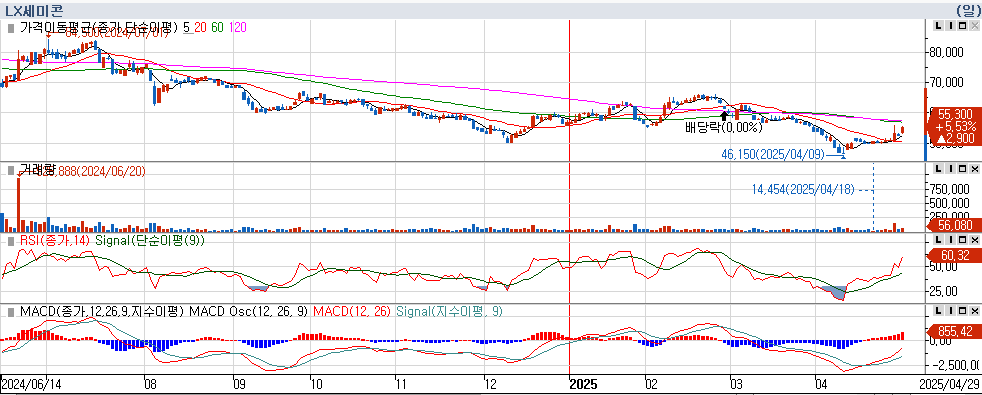Click the L icon on the price chart panel

pos(938,26)
